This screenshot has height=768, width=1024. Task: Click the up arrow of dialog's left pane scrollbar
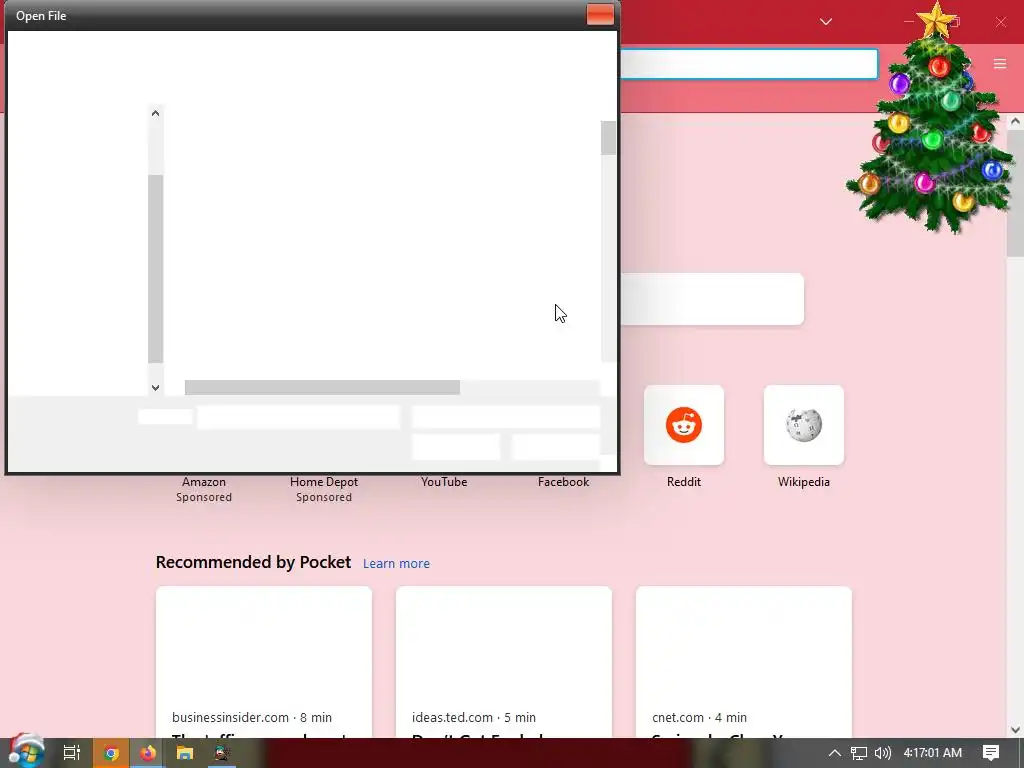155,113
